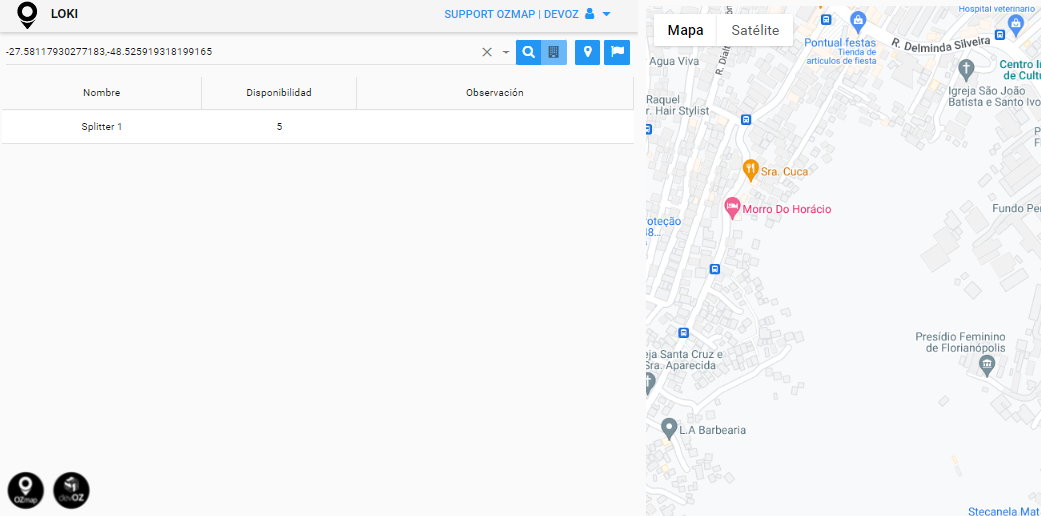
Task: Open the OZmap round logo button
Action: point(25,491)
